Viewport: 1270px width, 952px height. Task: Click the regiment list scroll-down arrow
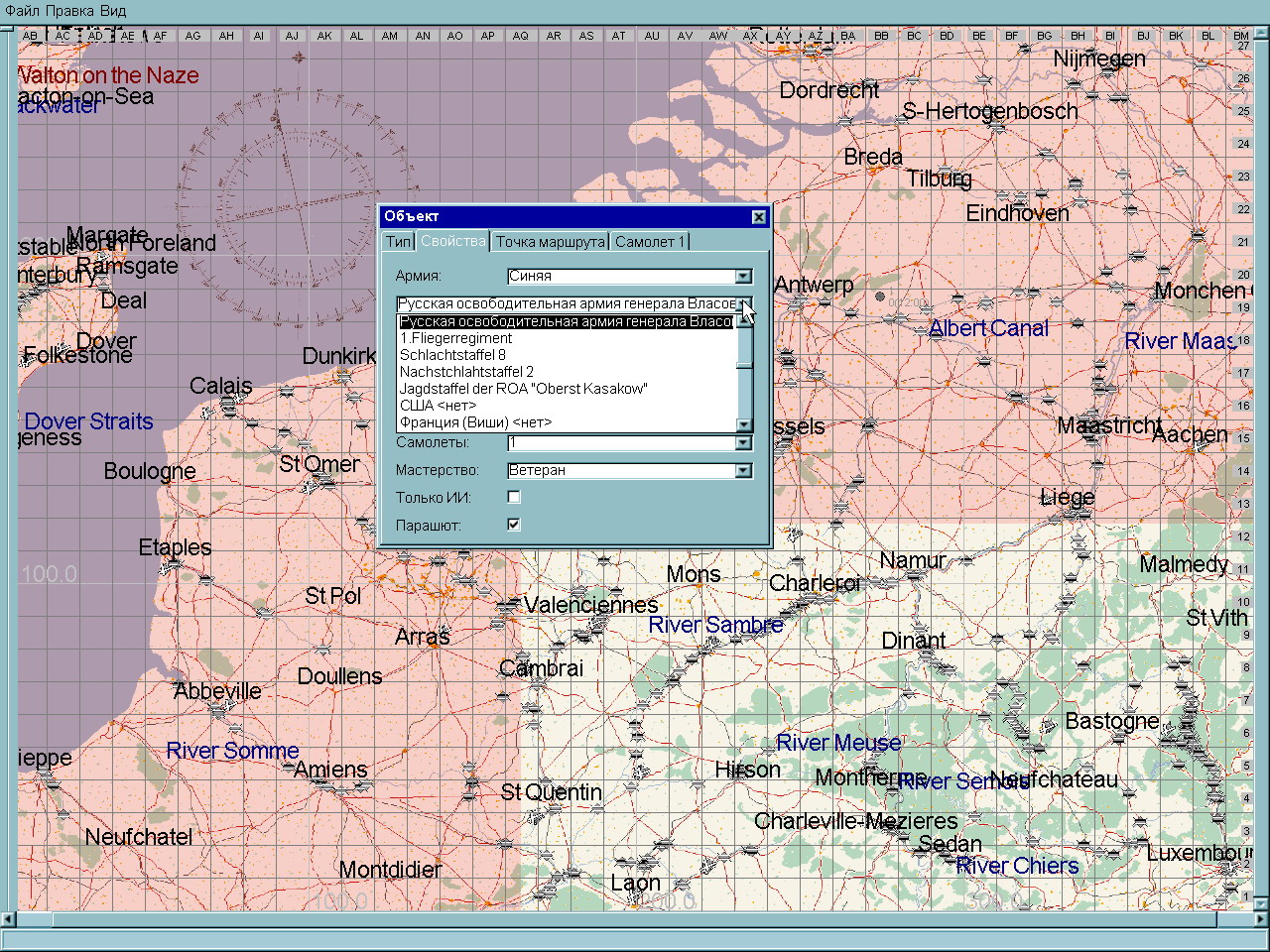click(x=744, y=424)
